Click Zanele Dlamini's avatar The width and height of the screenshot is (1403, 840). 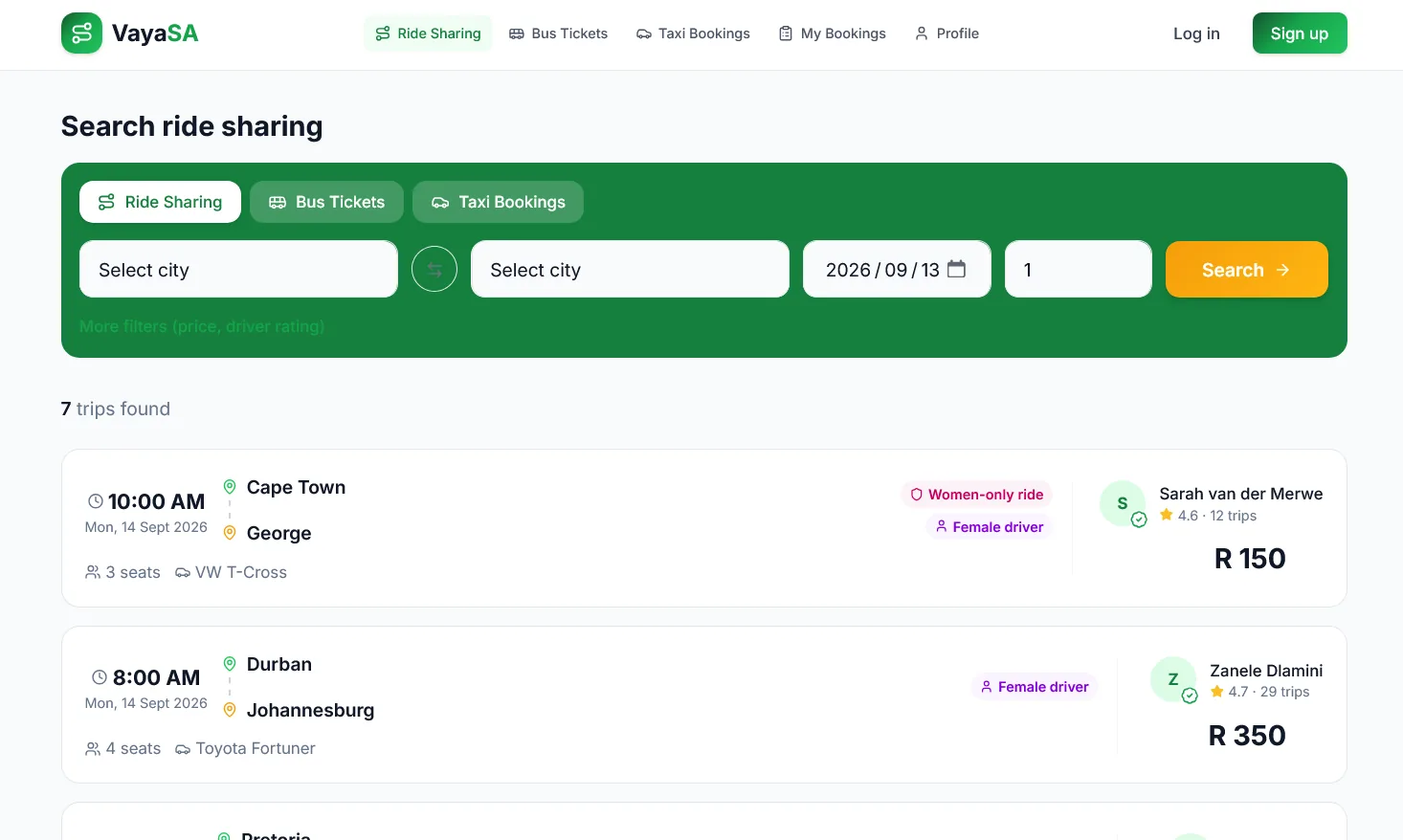pos(1173,679)
